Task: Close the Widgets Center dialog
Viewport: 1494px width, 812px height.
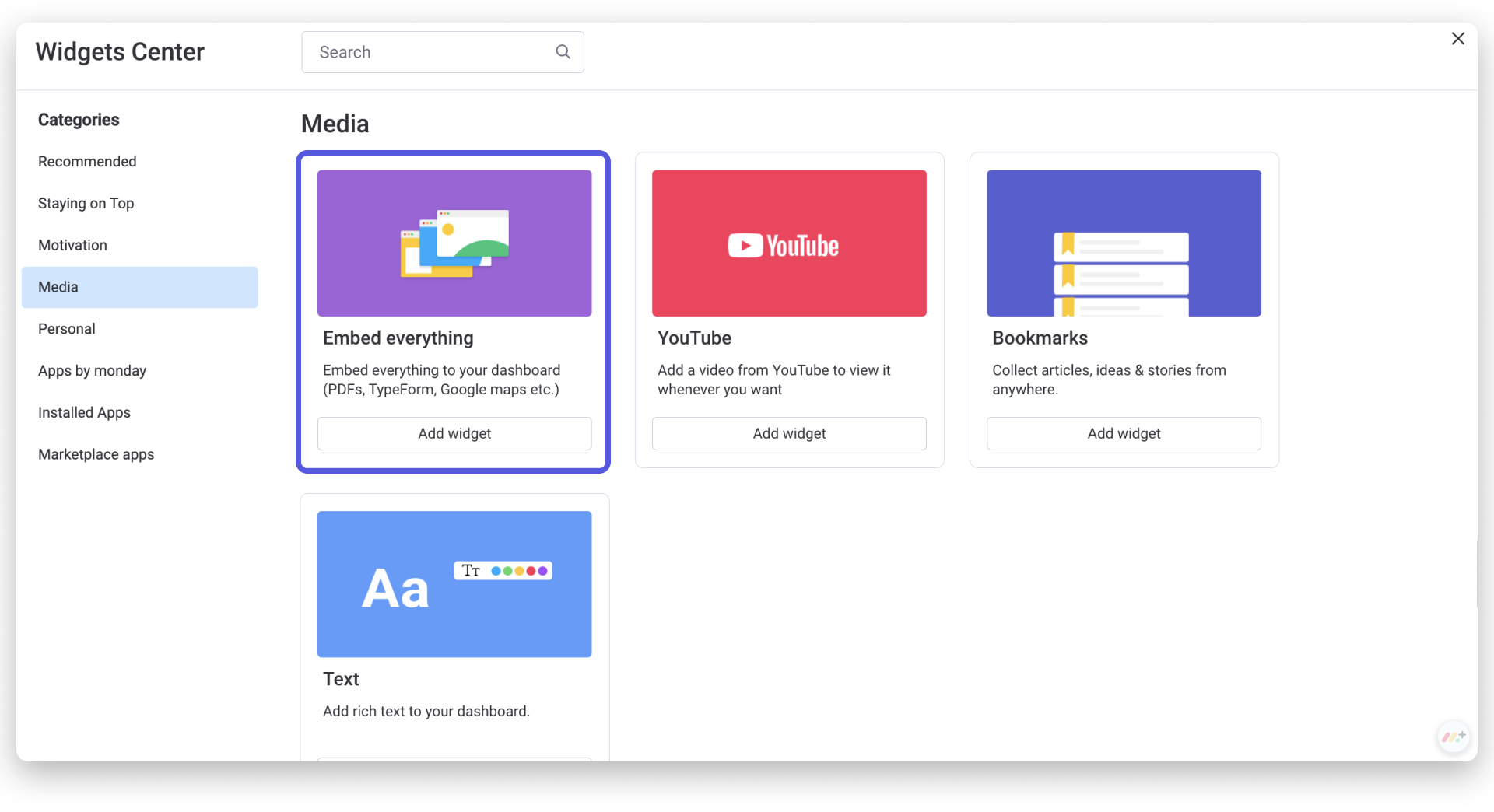Action: point(1457,39)
